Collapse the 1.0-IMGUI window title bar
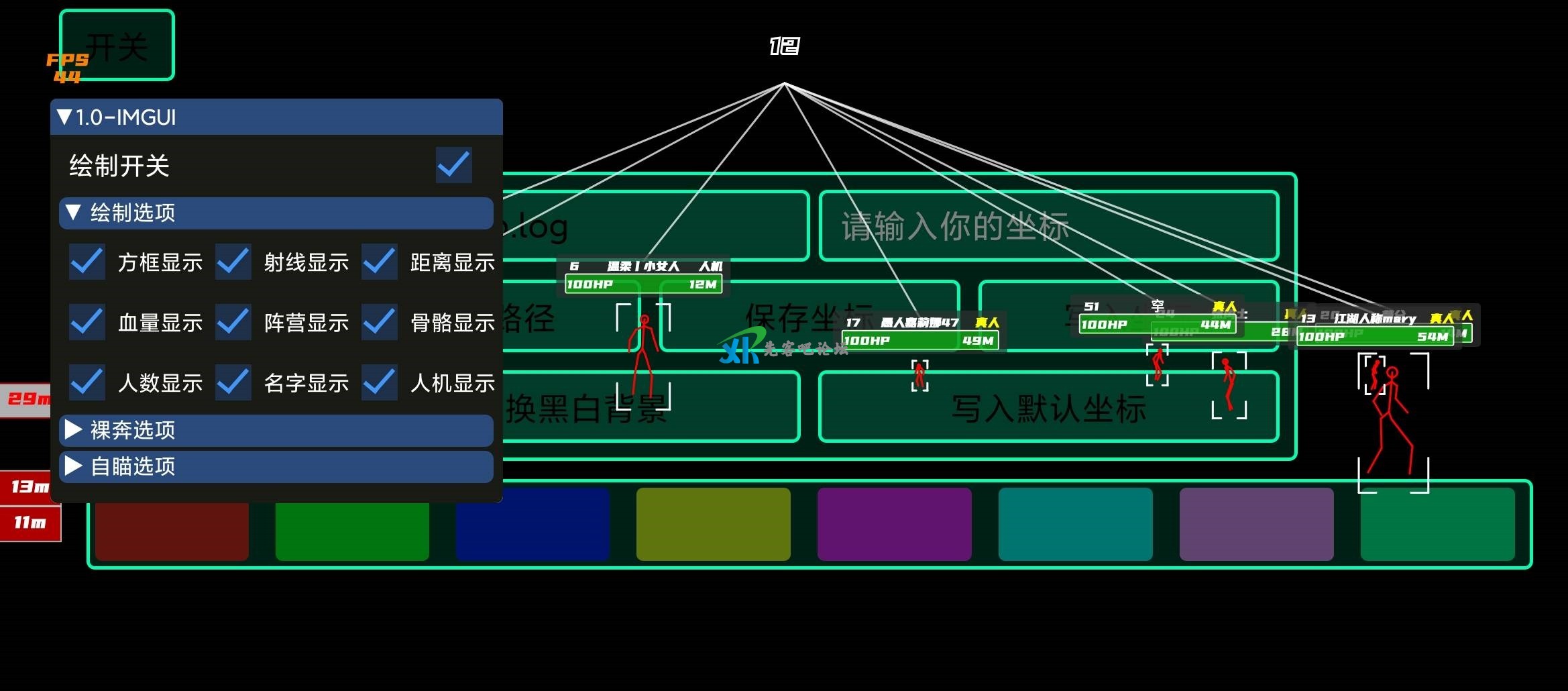 [x=64, y=117]
